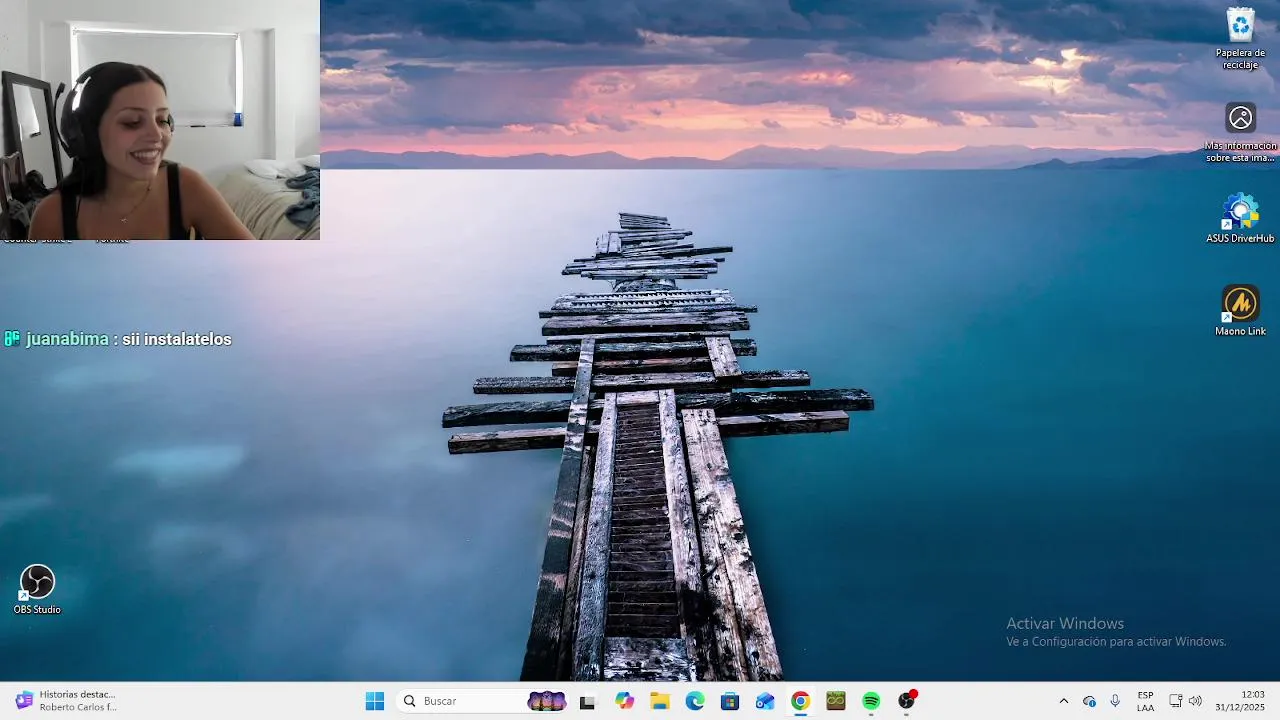Switch to Spotify in the taskbar

[x=871, y=701]
